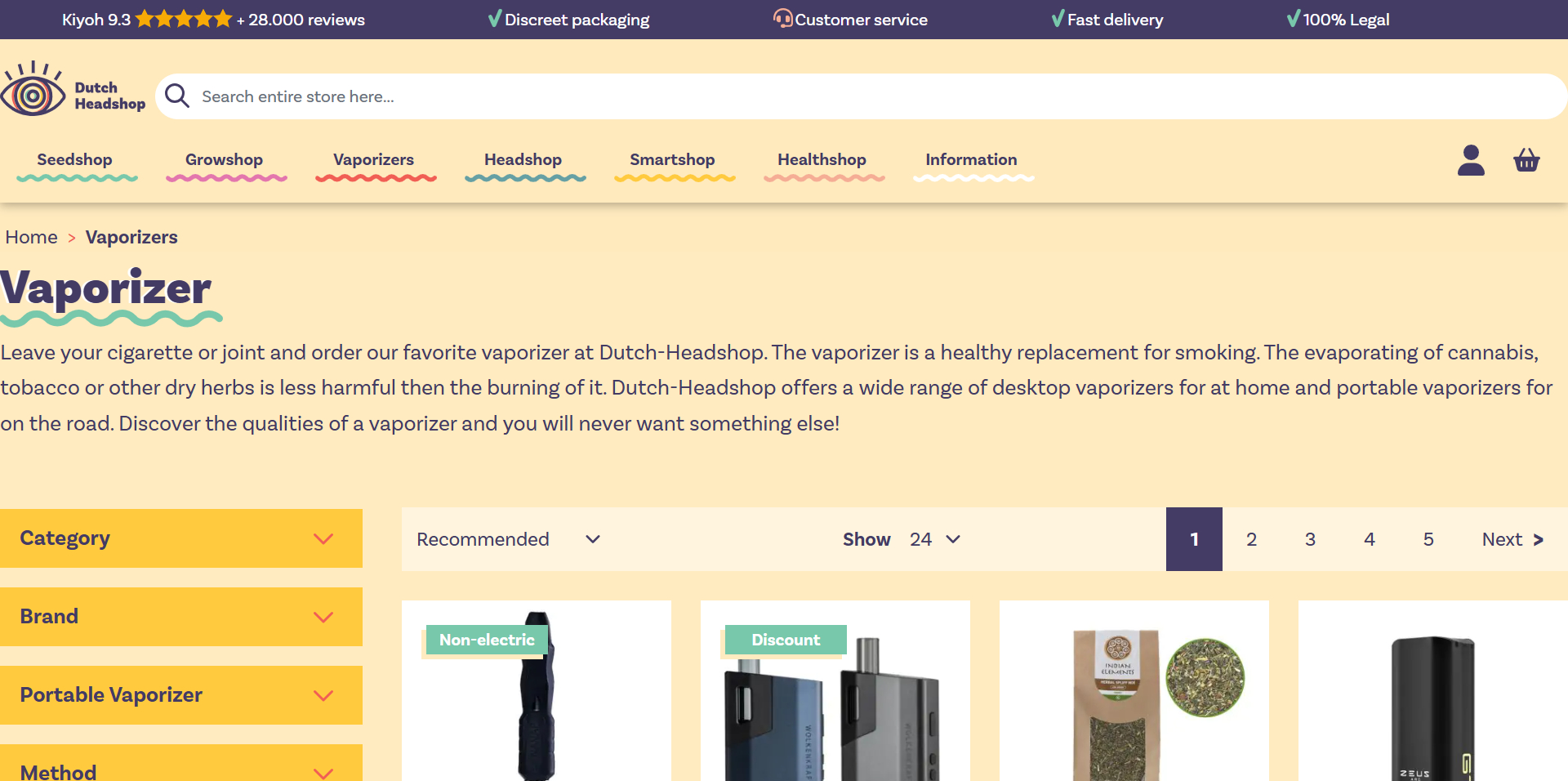Open the Smartshop menu
The width and height of the screenshot is (1568, 781).
coord(672,160)
